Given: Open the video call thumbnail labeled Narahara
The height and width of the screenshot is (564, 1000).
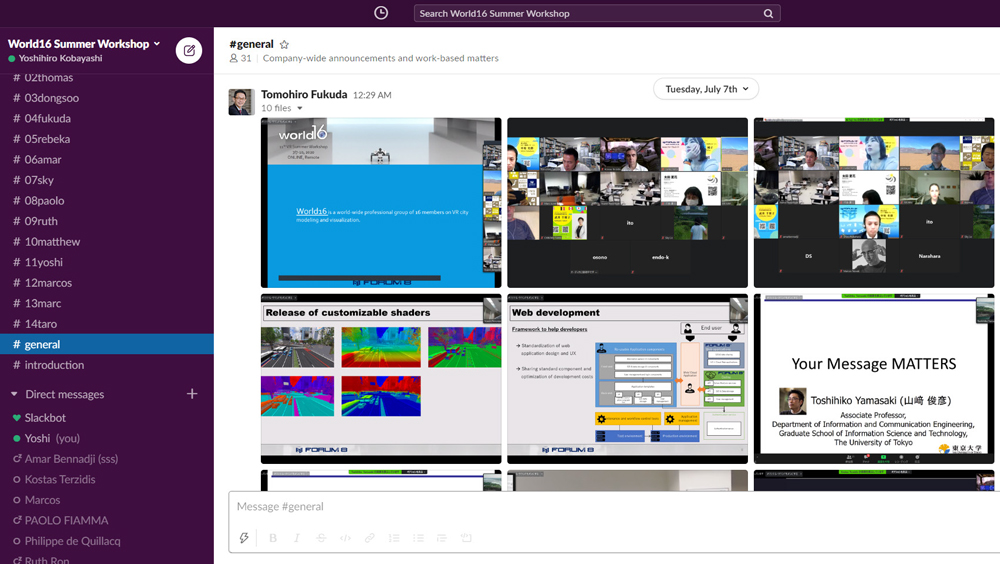Looking at the screenshot, I should click(x=874, y=203).
